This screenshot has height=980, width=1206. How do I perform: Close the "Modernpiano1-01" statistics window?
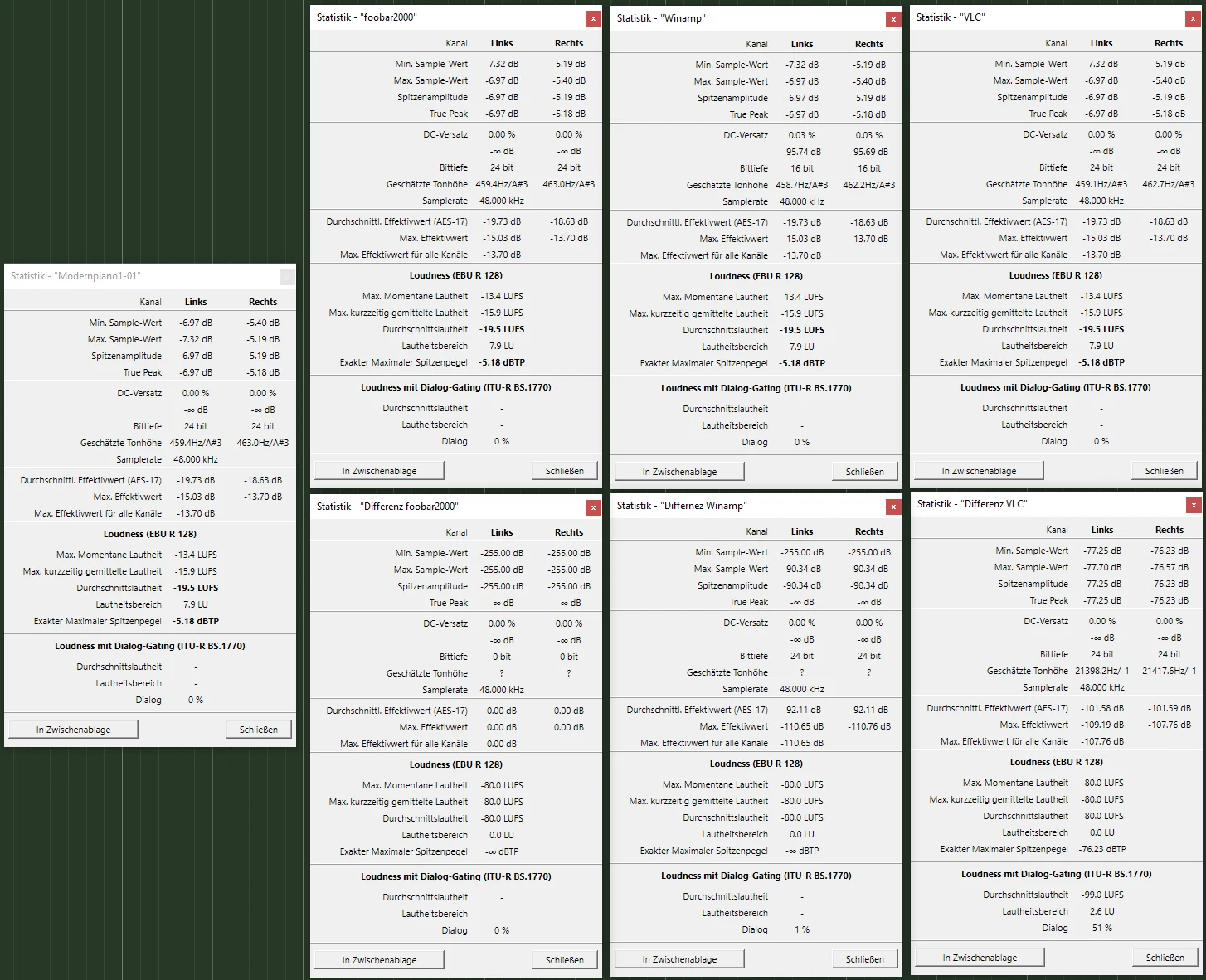coord(287,277)
